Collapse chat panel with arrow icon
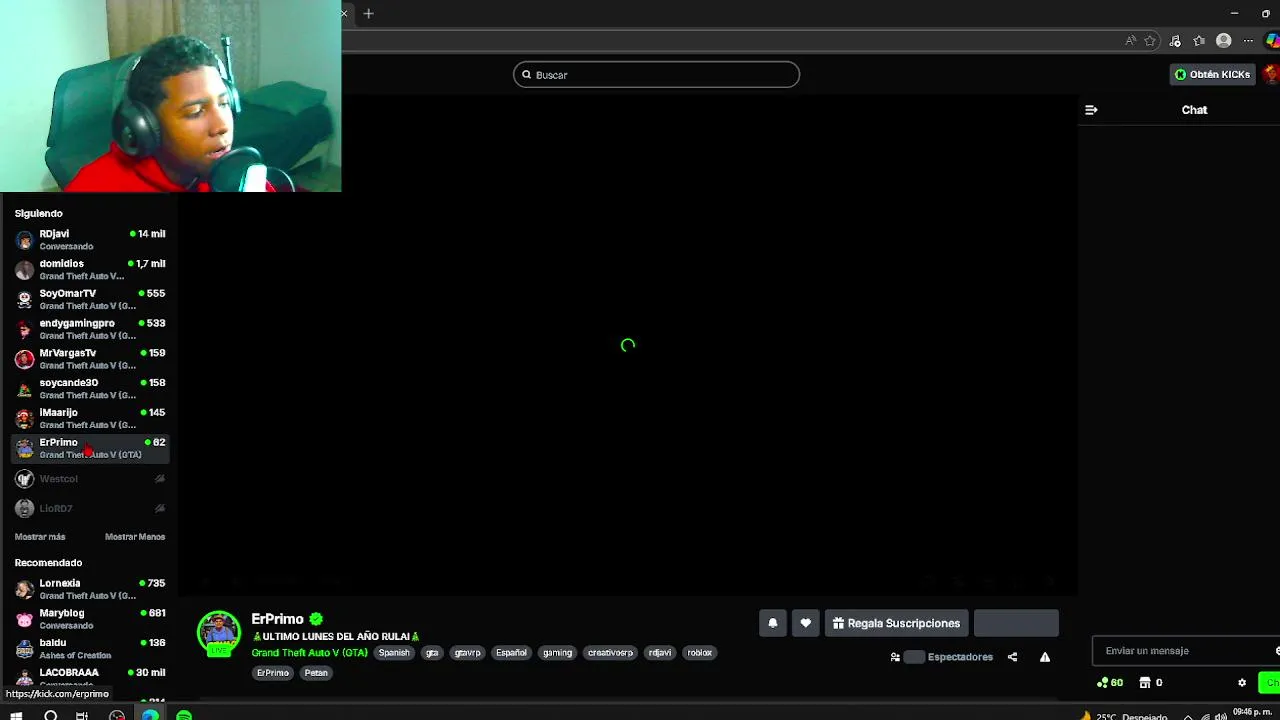 pyautogui.click(x=1091, y=110)
